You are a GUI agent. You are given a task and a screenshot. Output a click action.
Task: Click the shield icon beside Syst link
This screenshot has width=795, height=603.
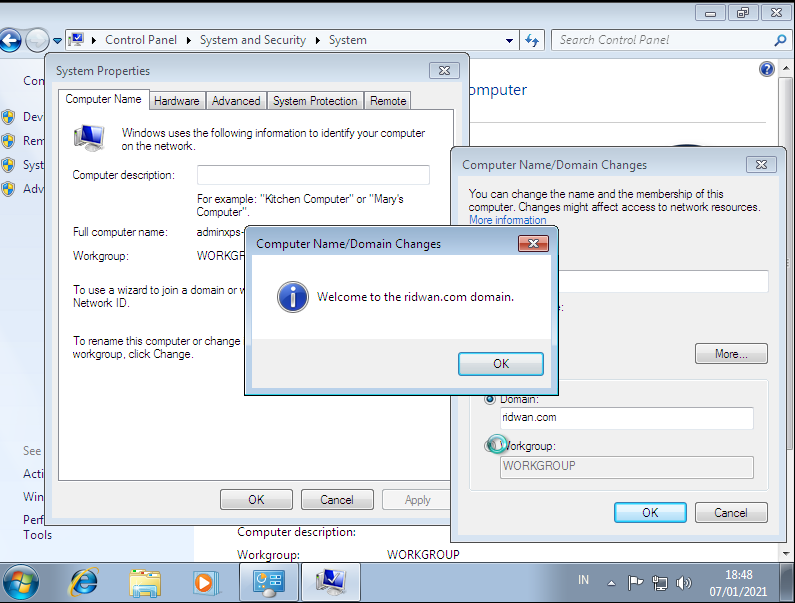pos(8,165)
